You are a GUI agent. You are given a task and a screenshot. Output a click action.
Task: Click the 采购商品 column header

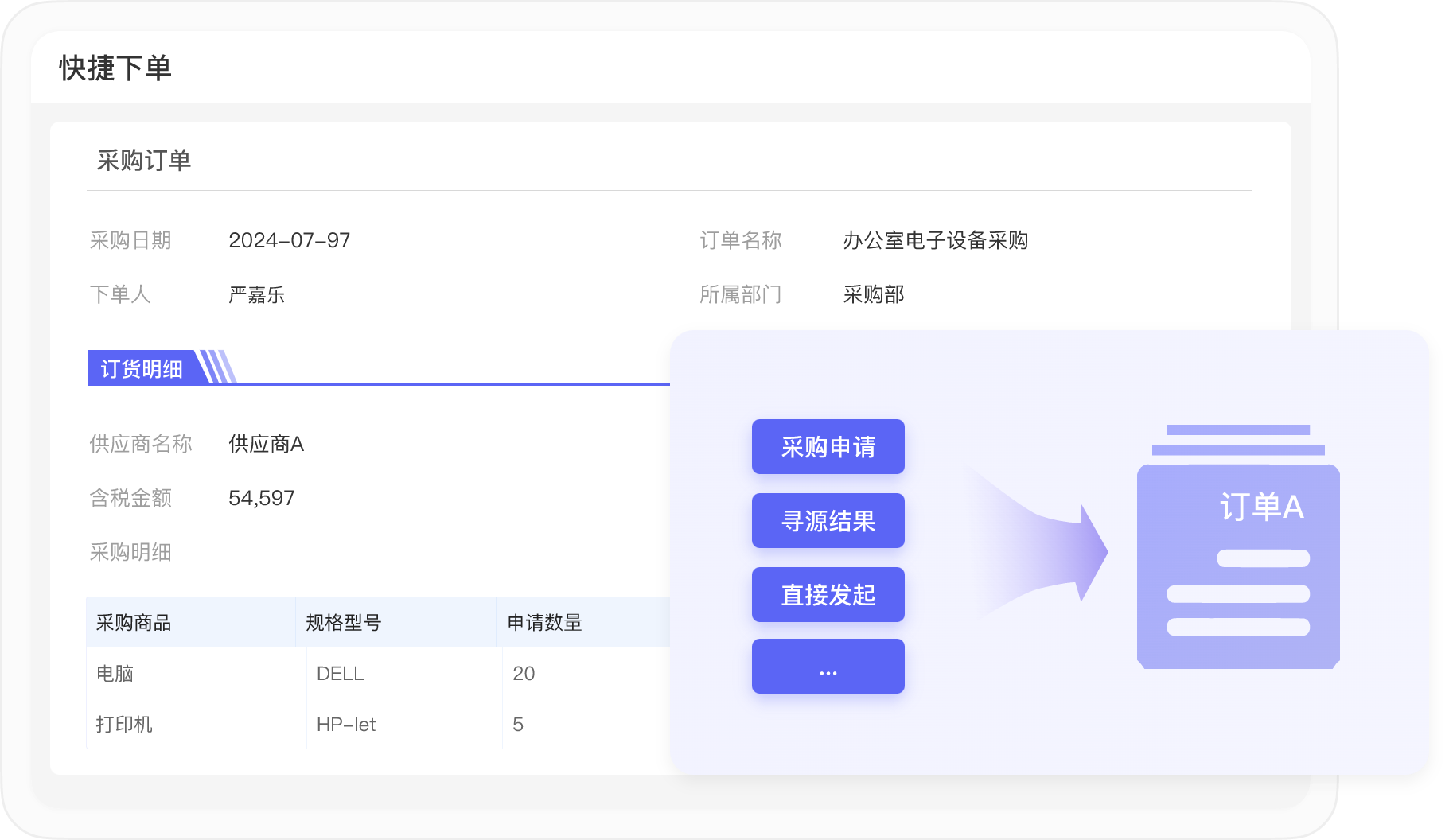(134, 623)
